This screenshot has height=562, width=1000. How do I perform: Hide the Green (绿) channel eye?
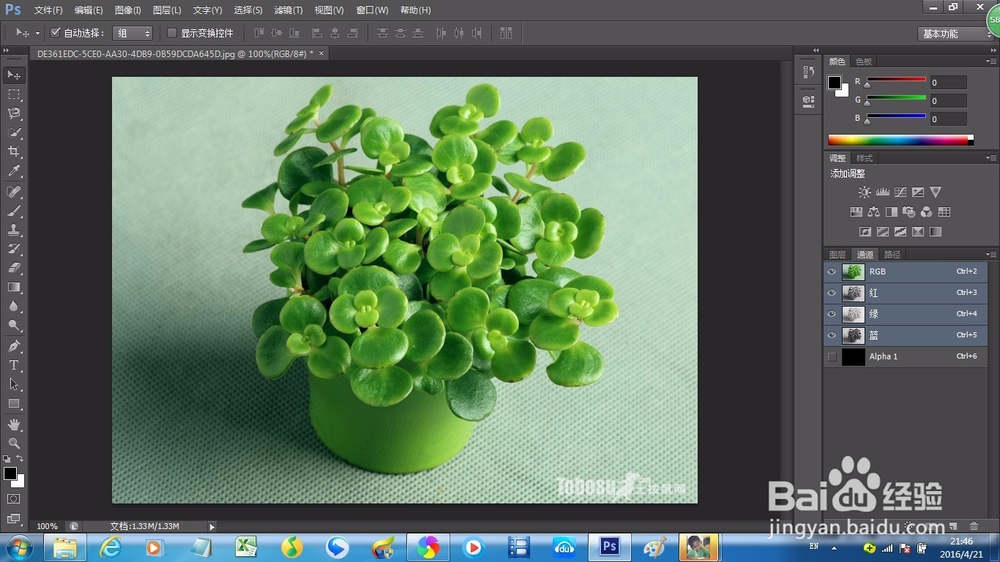(x=832, y=314)
